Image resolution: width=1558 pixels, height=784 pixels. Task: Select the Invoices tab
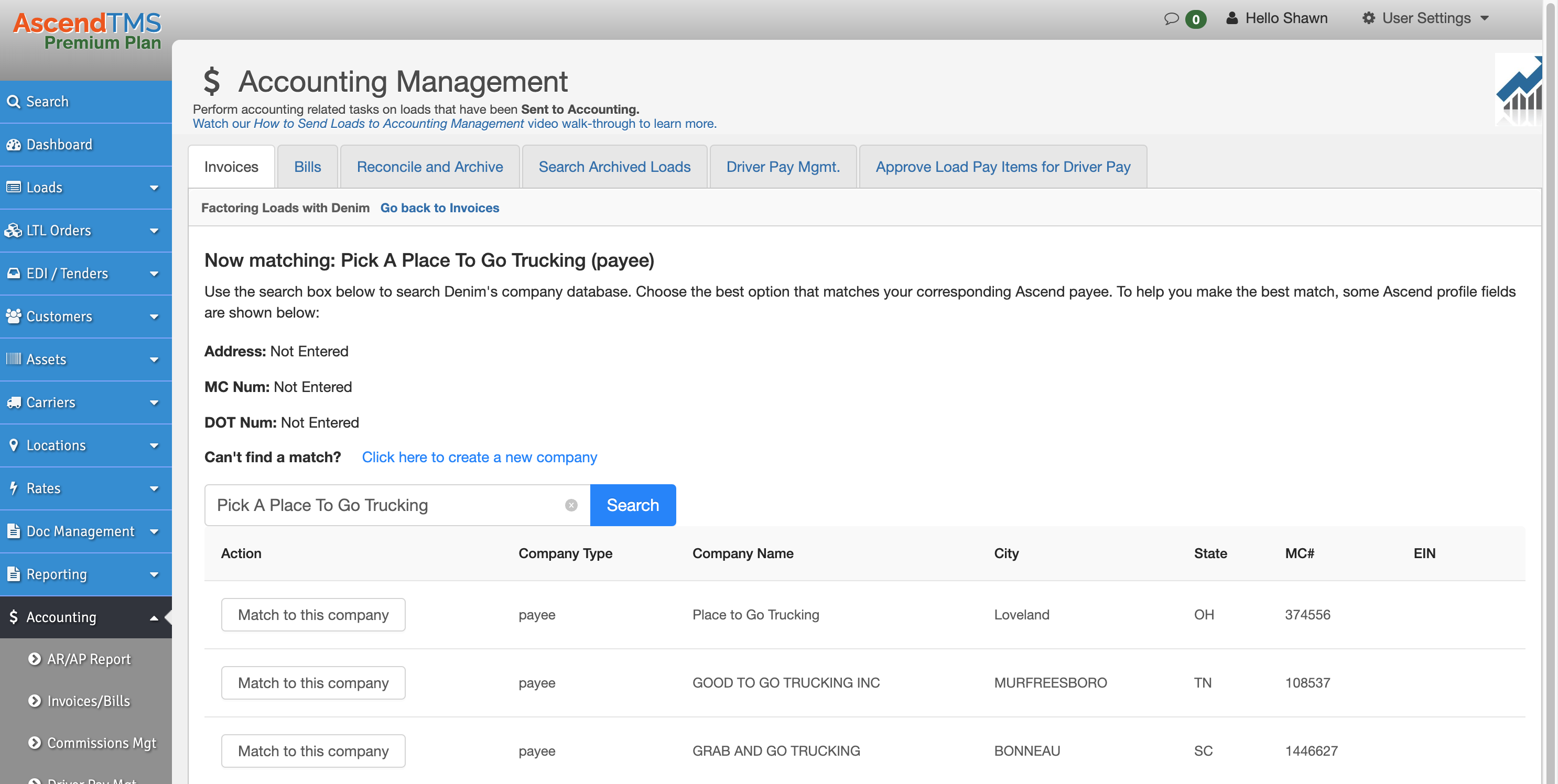231,166
